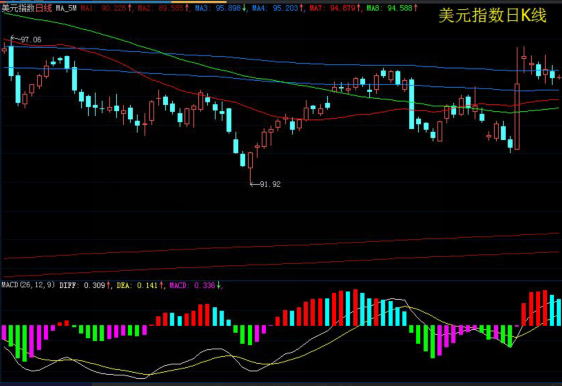This screenshot has height=386, width=562.
Task: Open the MA_5M indicator name label
Action: [x=66, y=8]
